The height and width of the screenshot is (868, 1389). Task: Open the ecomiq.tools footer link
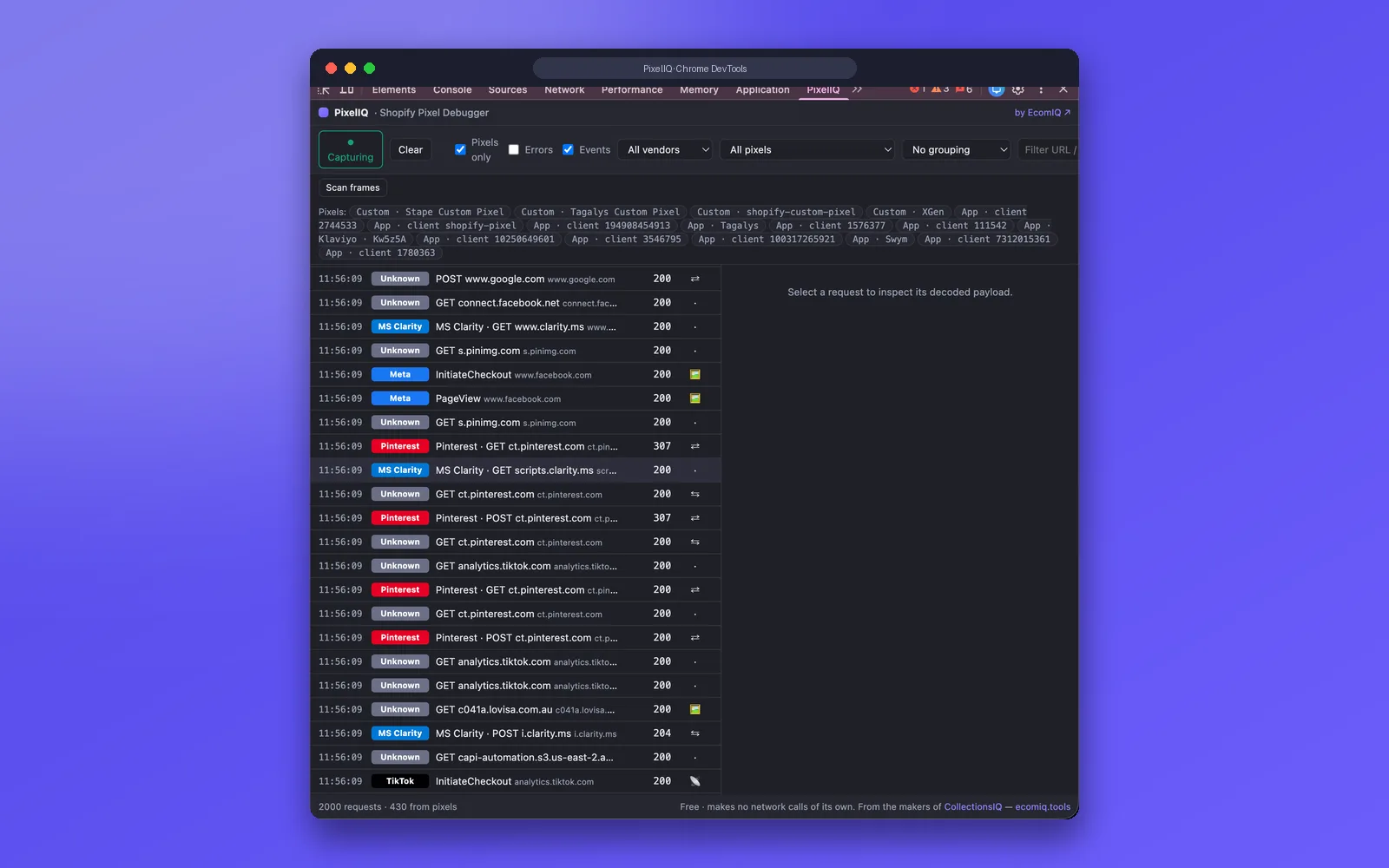(1043, 807)
